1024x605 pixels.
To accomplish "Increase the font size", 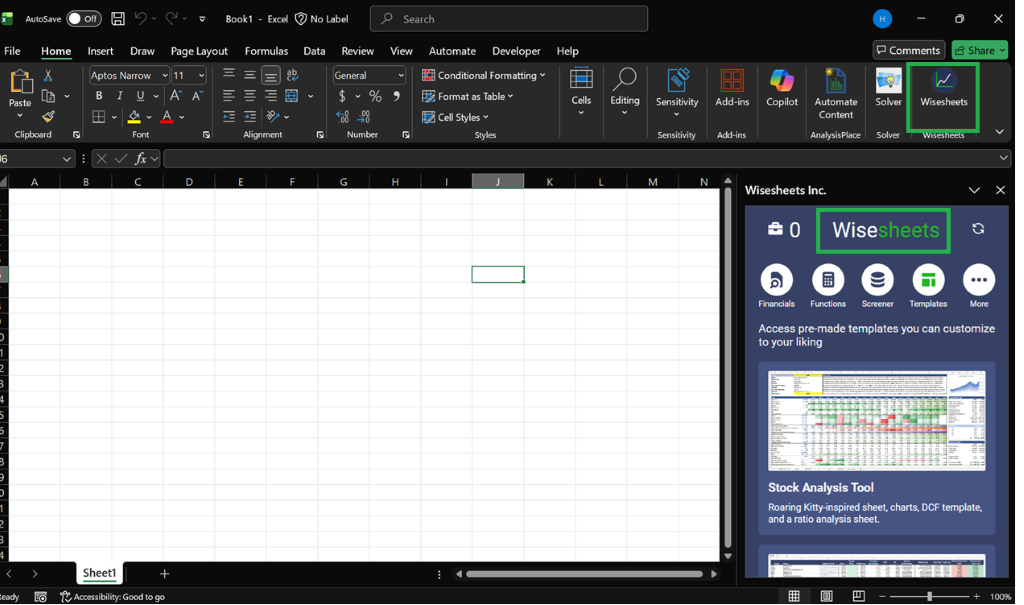I will coord(176,97).
